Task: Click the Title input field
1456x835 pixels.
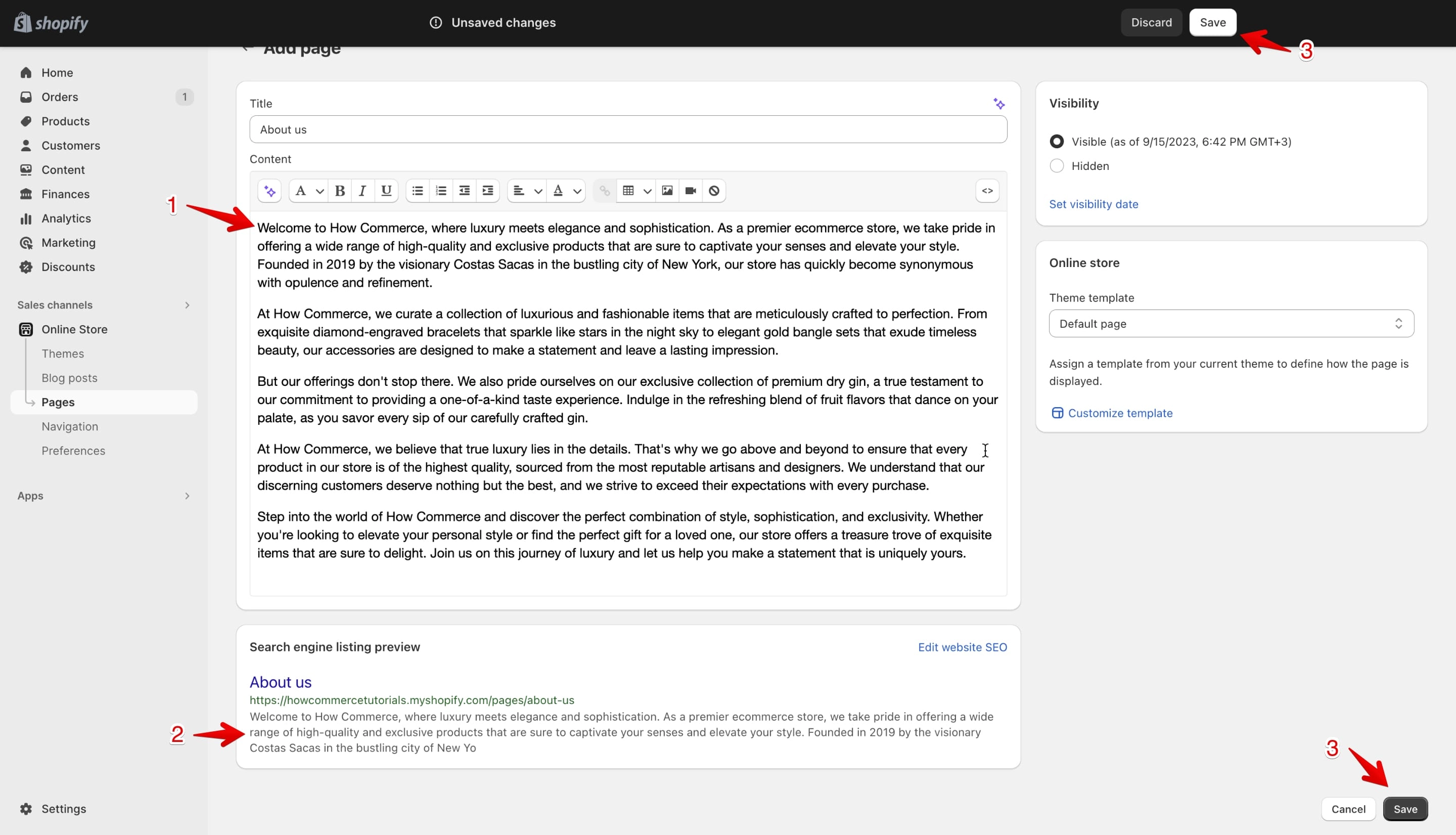Action: coord(628,129)
